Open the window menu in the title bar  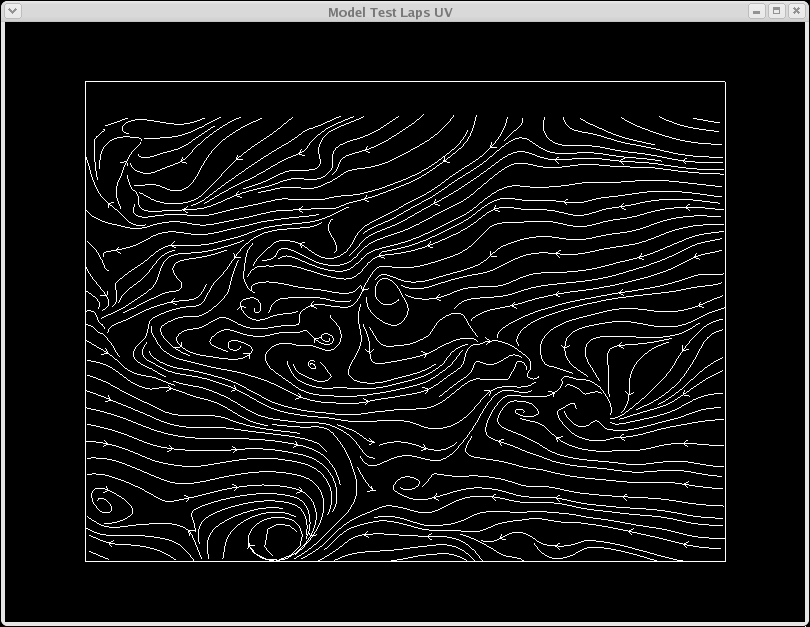pyautogui.click(x=13, y=11)
